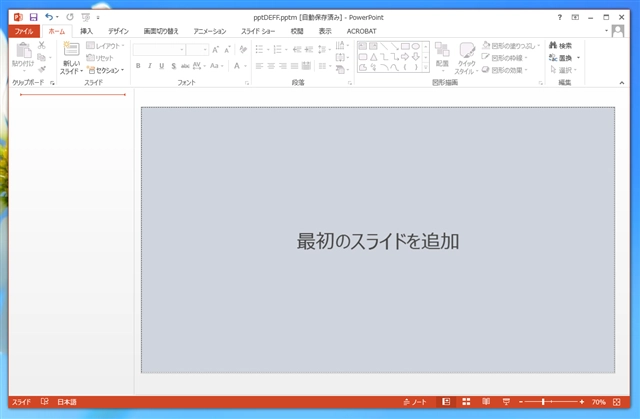Screen dimensions: 640x419
Task: Open the Layout (レイアウト) dropdown
Action: tap(105, 46)
